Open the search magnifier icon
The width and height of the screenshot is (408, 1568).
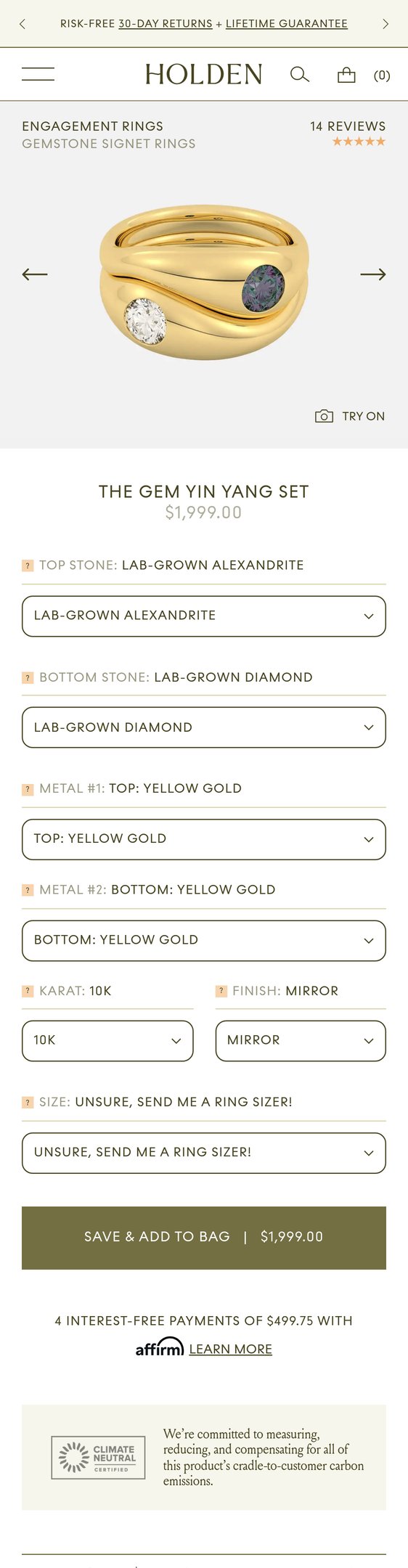pos(300,74)
